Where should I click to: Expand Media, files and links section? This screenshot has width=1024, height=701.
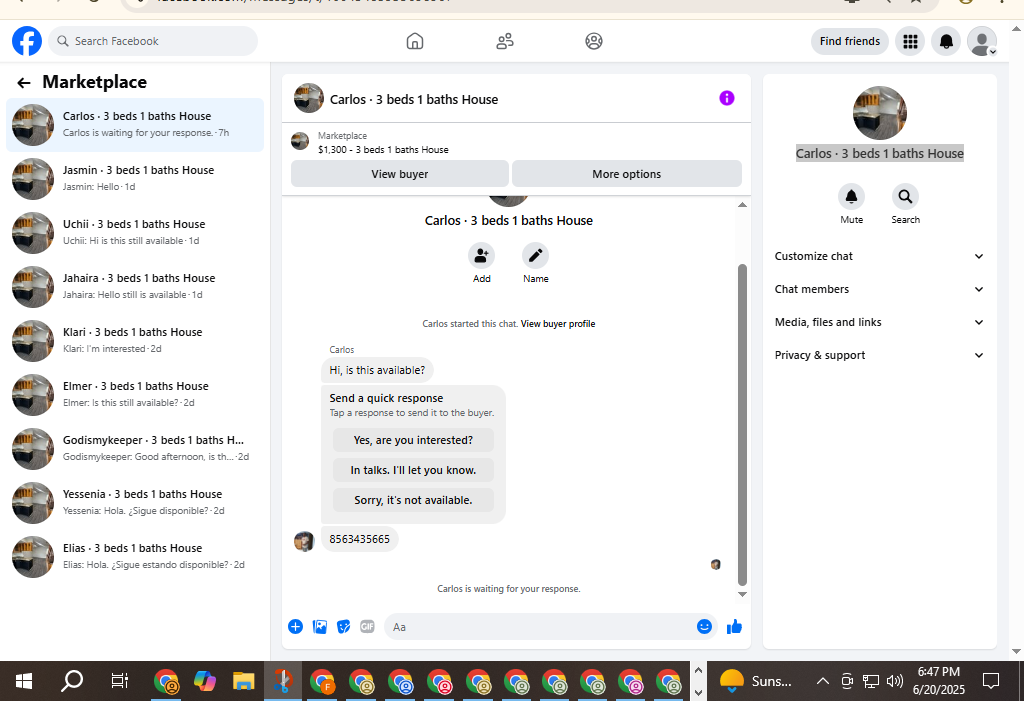tap(879, 322)
